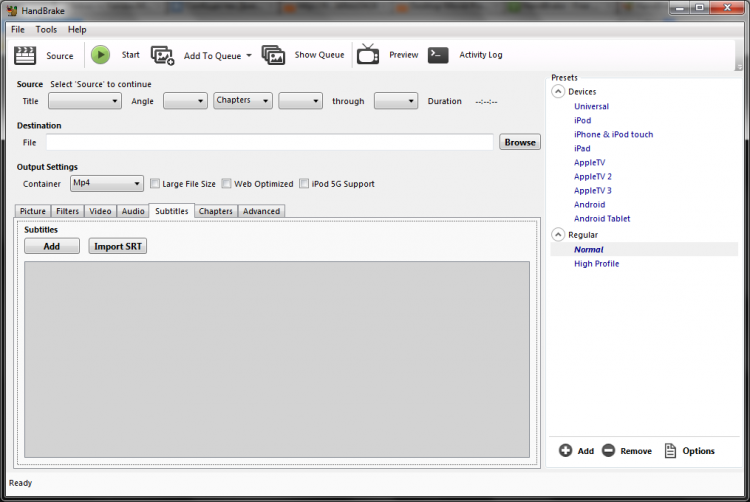Switch to the Filters tab

[x=67, y=211]
